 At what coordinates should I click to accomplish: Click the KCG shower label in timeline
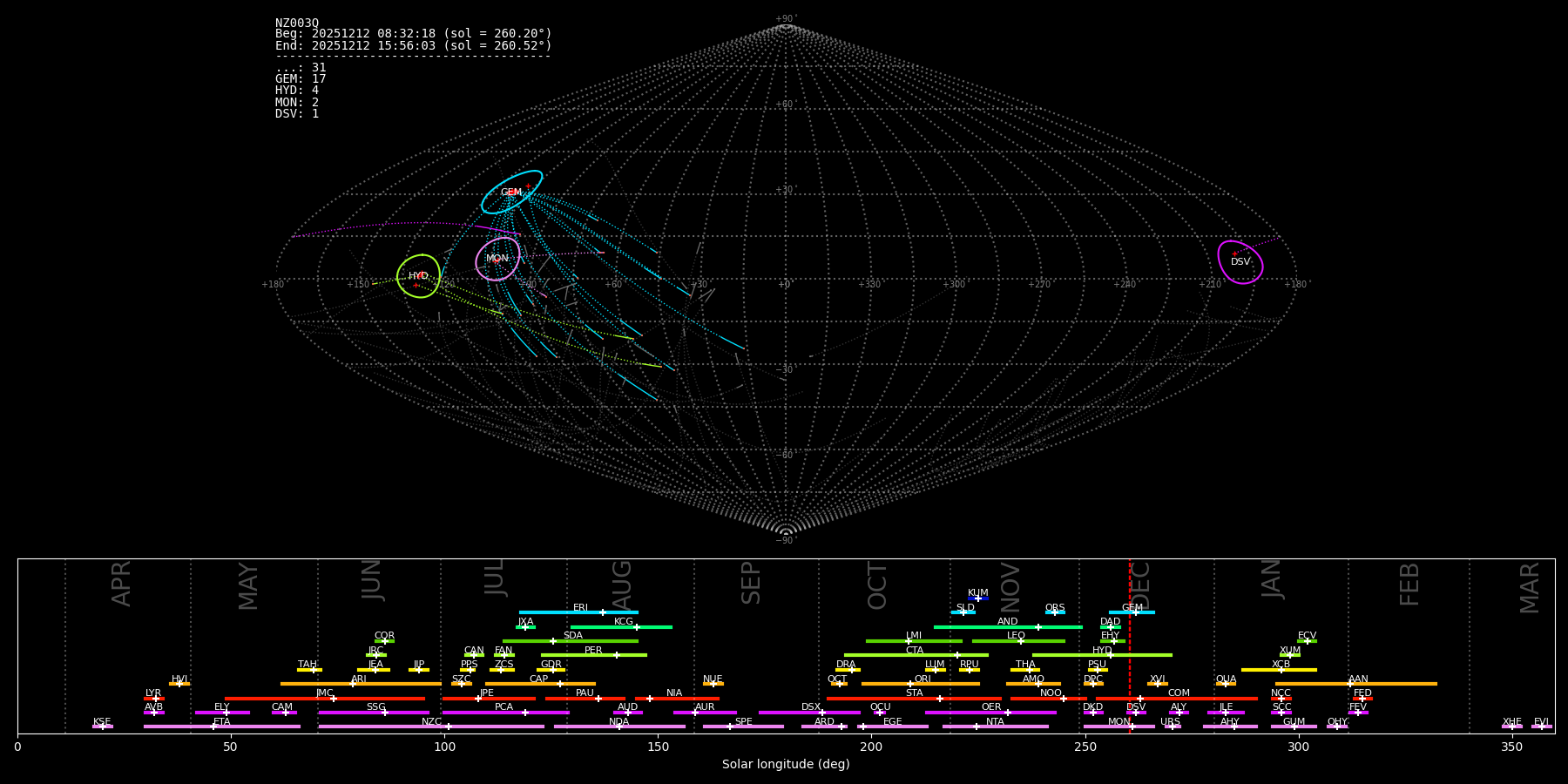624,622
